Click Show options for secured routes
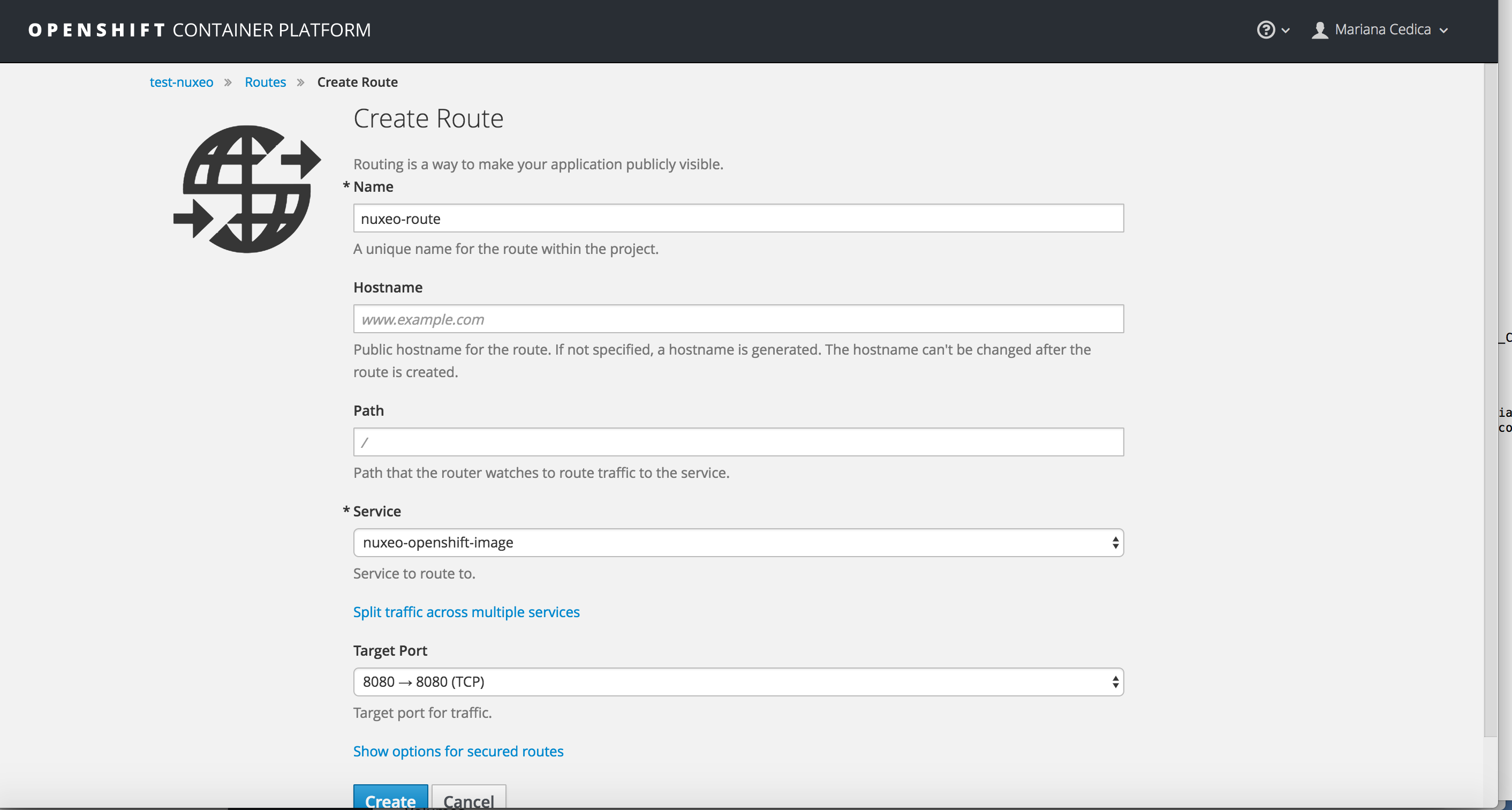The height and width of the screenshot is (810, 1512). click(458, 751)
